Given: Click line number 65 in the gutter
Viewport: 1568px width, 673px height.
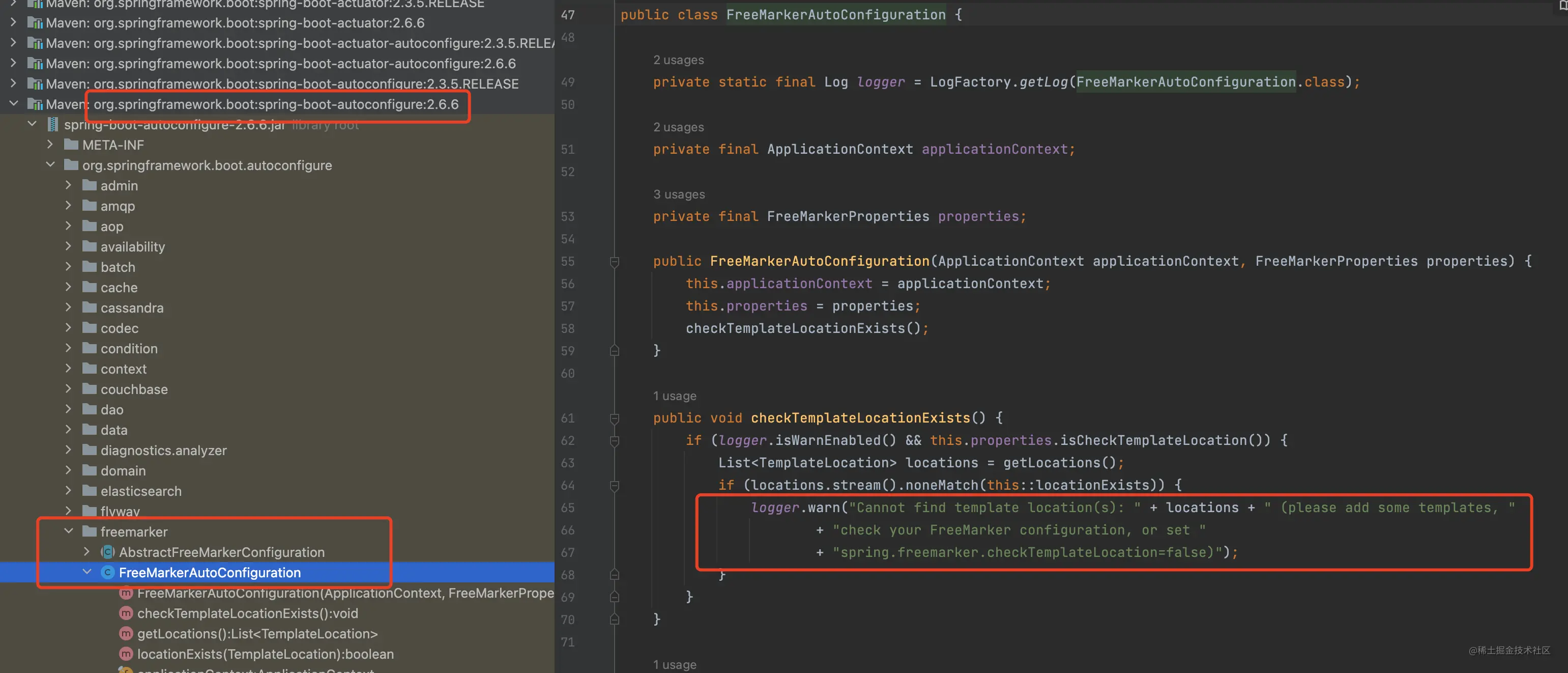Looking at the screenshot, I should [567, 508].
